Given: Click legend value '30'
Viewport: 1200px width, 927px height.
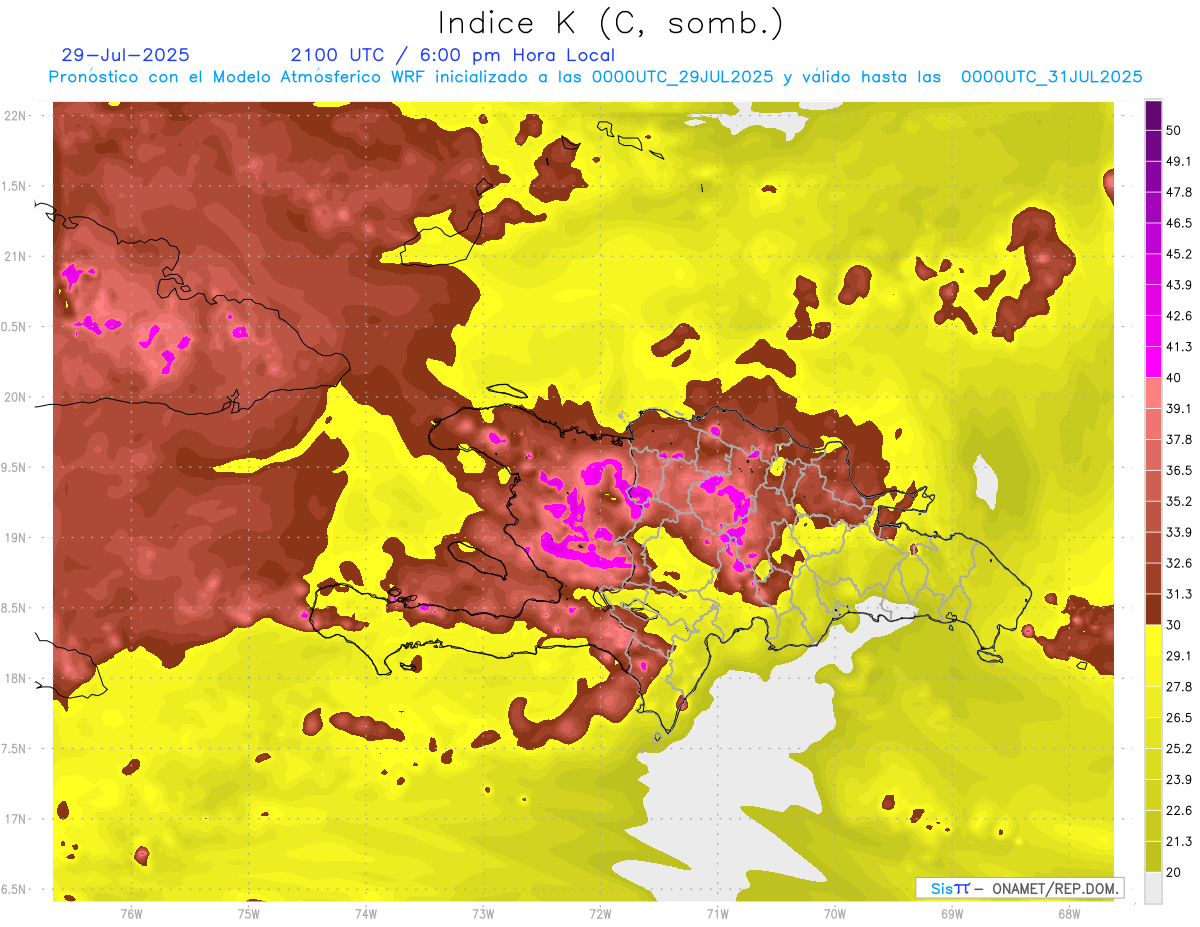Looking at the screenshot, I should [1175, 625].
